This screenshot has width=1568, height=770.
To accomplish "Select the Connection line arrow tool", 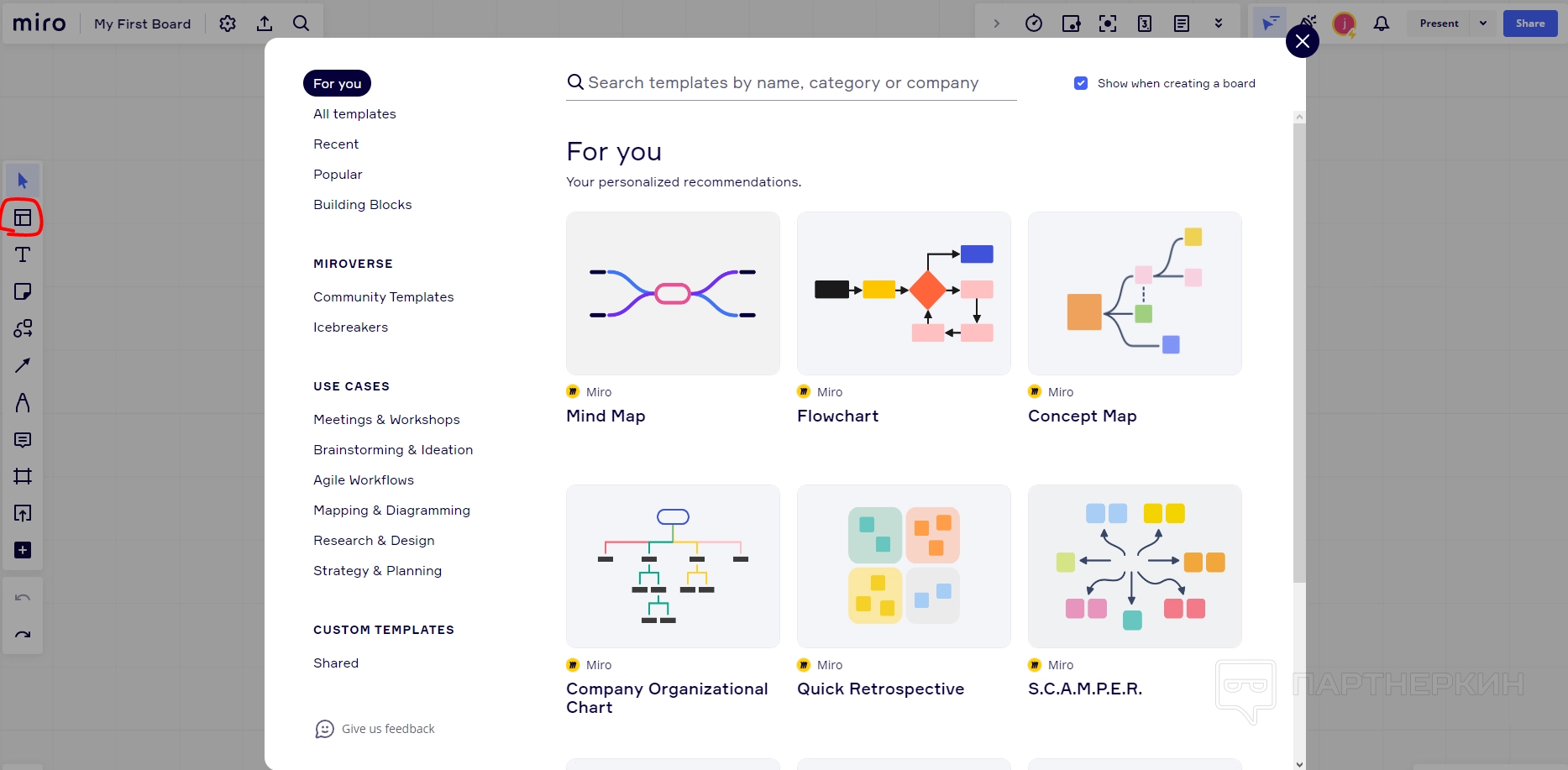I will (x=23, y=366).
